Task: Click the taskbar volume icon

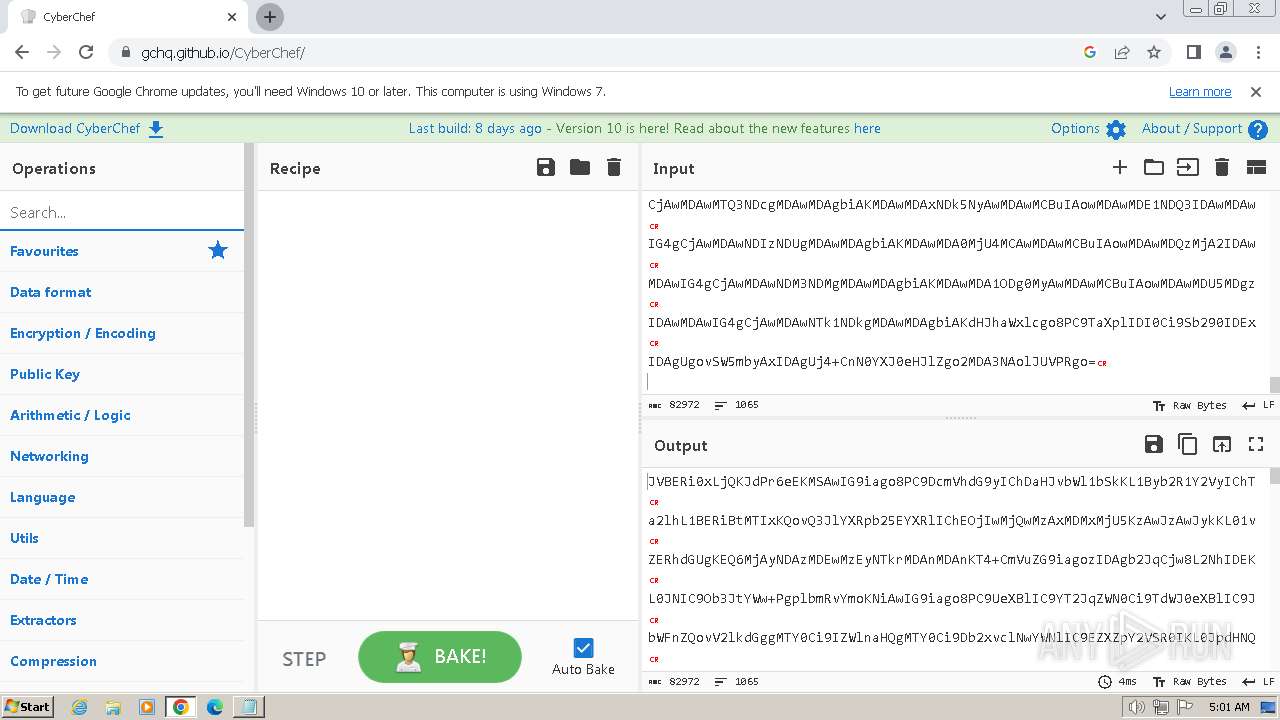Action: point(1136,707)
